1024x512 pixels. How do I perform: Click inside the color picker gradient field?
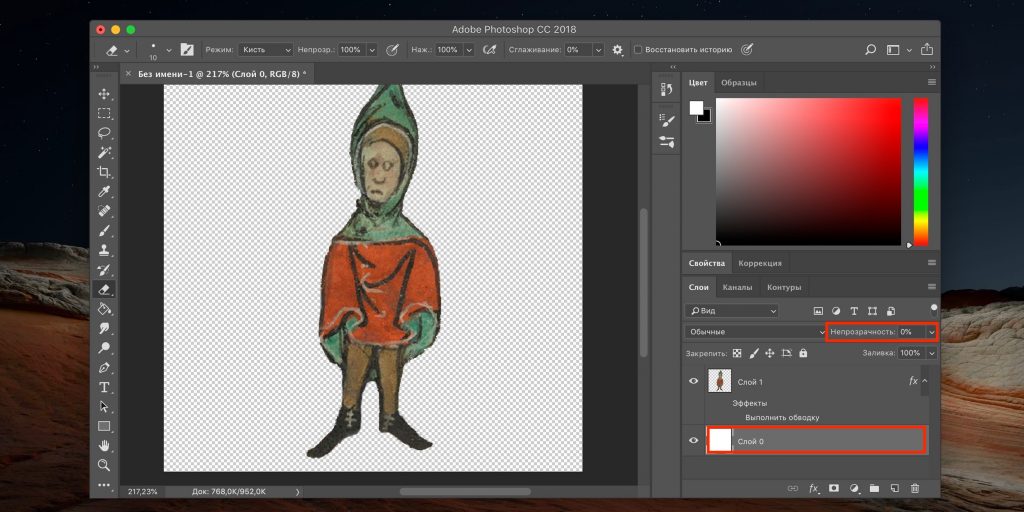tap(810, 170)
